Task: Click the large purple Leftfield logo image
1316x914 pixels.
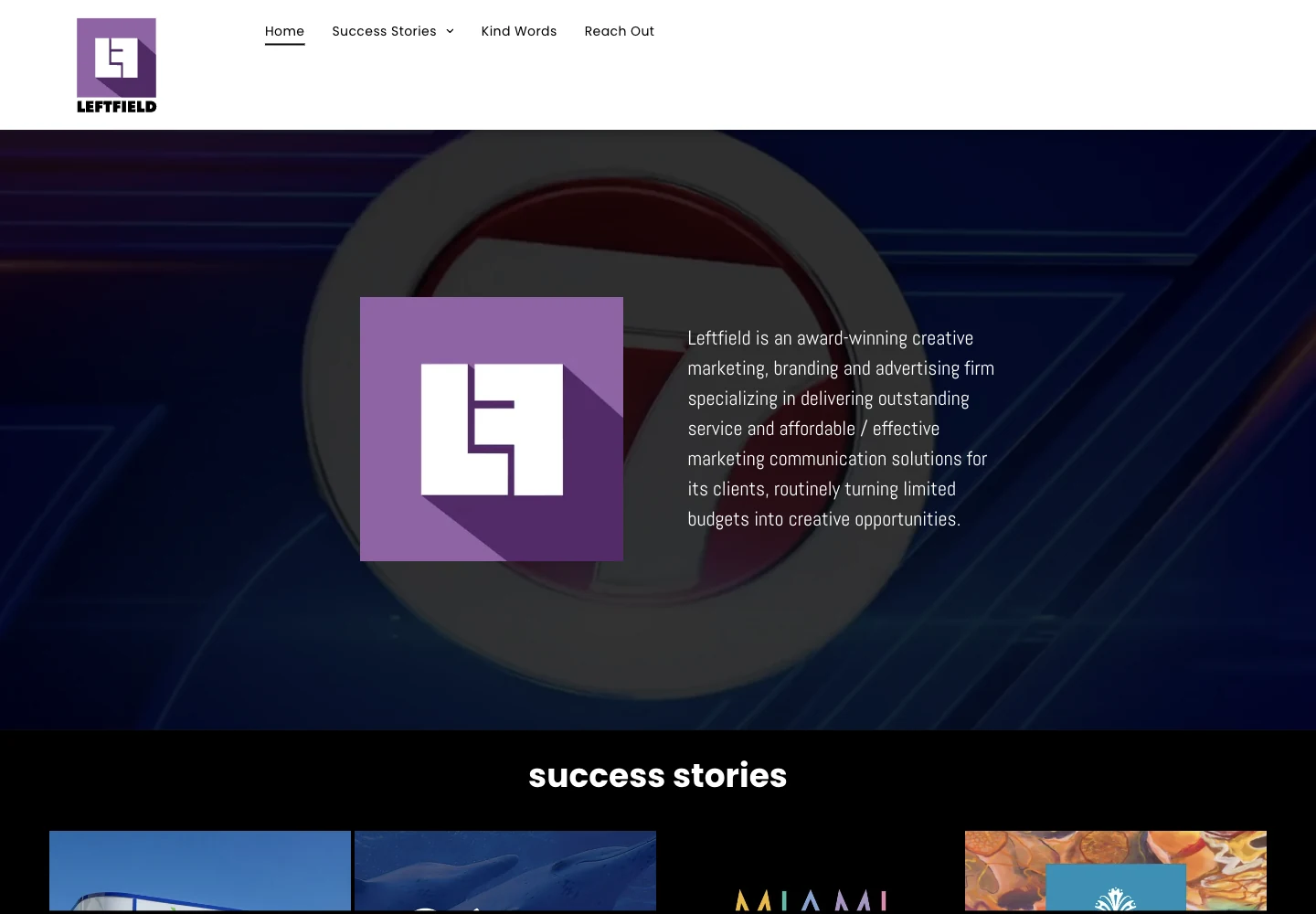Action: point(492,429)
